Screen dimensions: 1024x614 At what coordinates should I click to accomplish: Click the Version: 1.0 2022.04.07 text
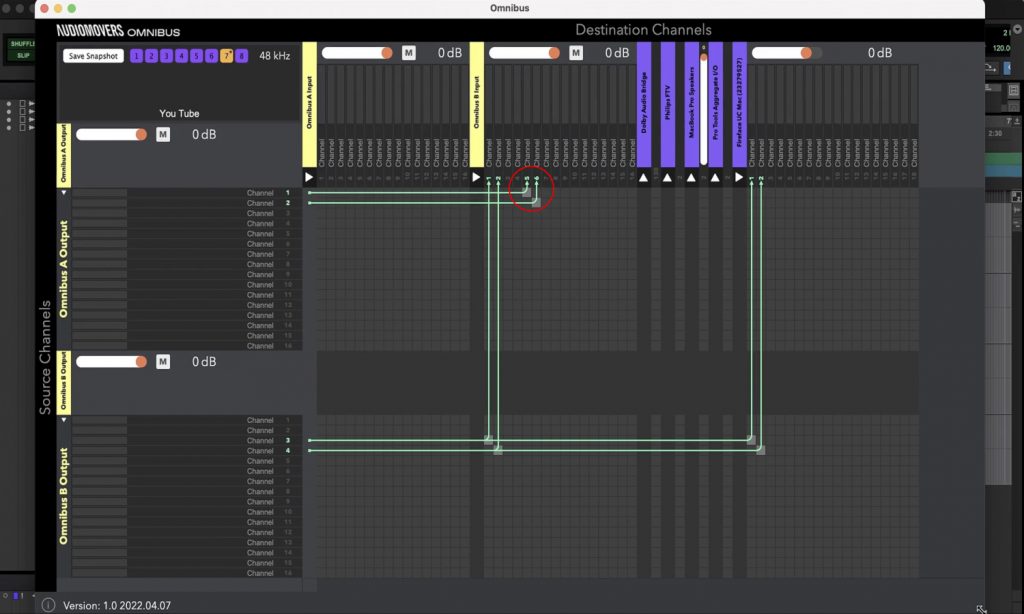coord(117,606)
